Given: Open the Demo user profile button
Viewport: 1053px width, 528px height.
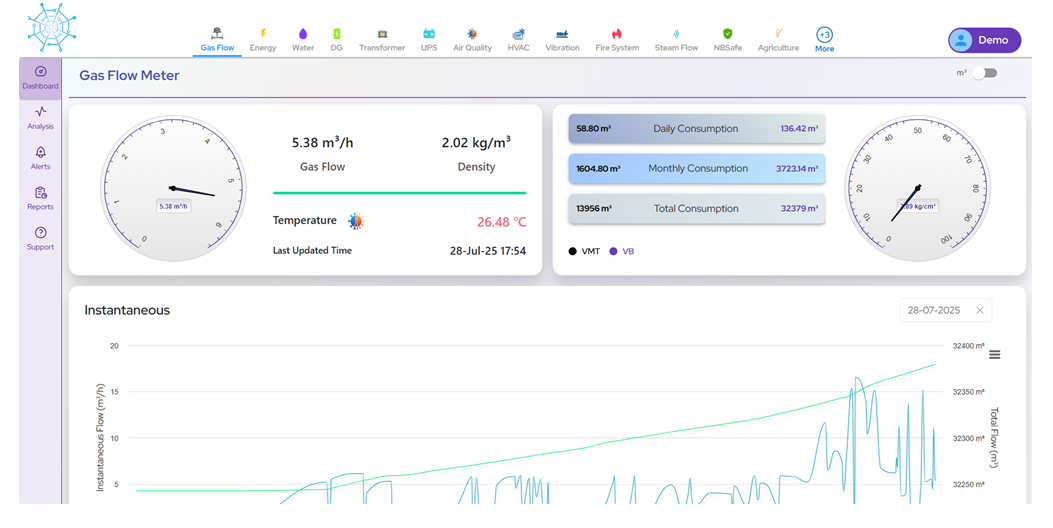Looking at the screenshot, I should [985, 40].
